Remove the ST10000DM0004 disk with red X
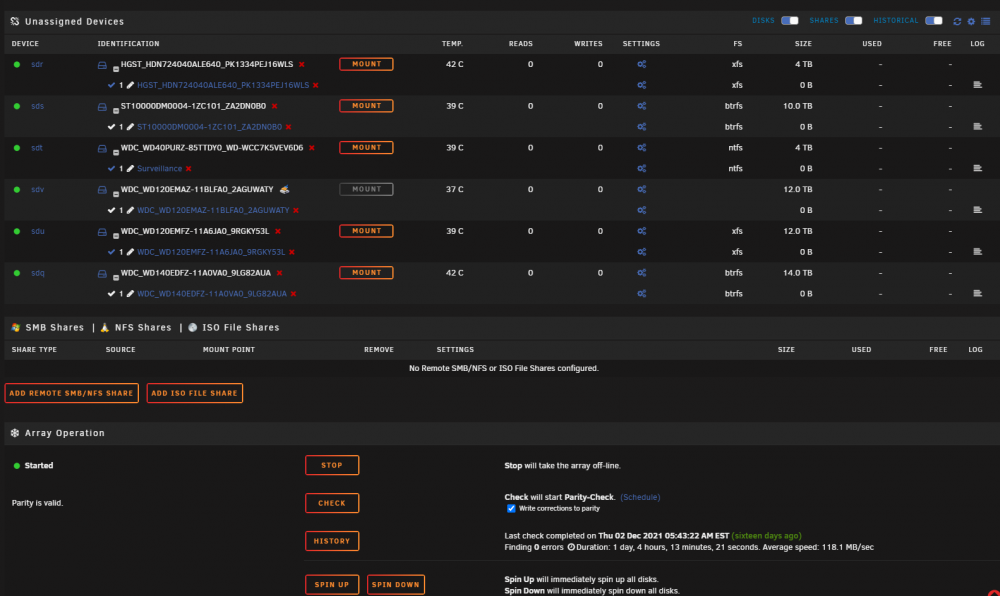Image resolution: width=1000 pixels, height=596 pixels. point(274,106)
